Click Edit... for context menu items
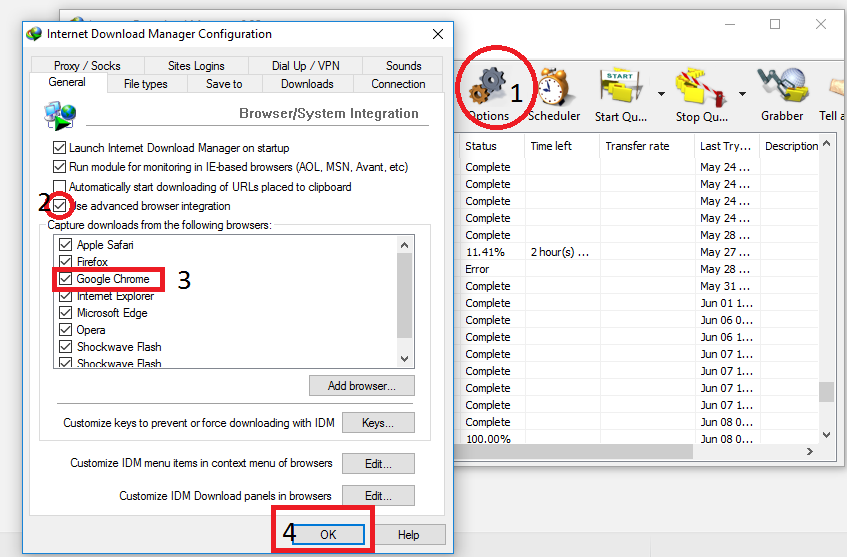 [x=378, y=464]
